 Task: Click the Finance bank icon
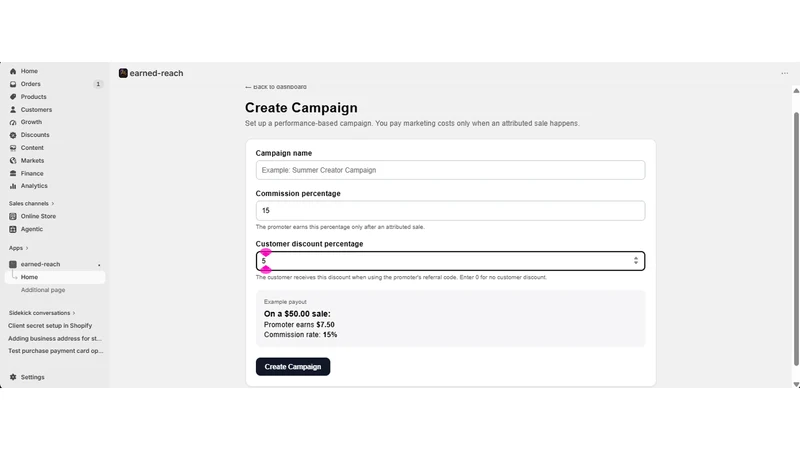[13, 173]
